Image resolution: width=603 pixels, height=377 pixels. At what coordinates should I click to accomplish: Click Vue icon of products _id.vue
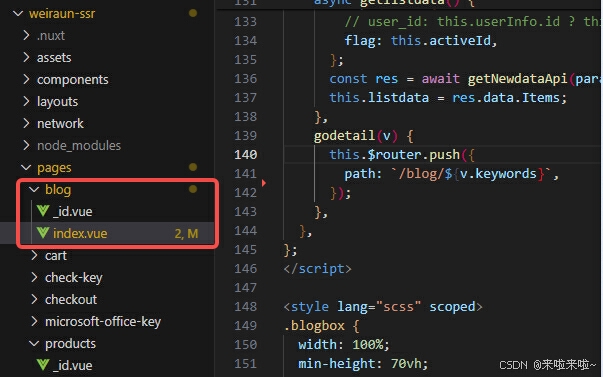(x=43, y=365)
